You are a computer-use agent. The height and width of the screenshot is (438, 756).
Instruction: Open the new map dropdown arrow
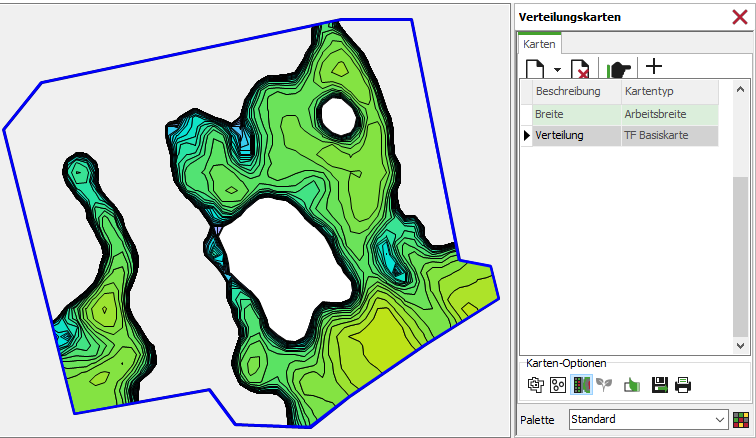(557, 70)
